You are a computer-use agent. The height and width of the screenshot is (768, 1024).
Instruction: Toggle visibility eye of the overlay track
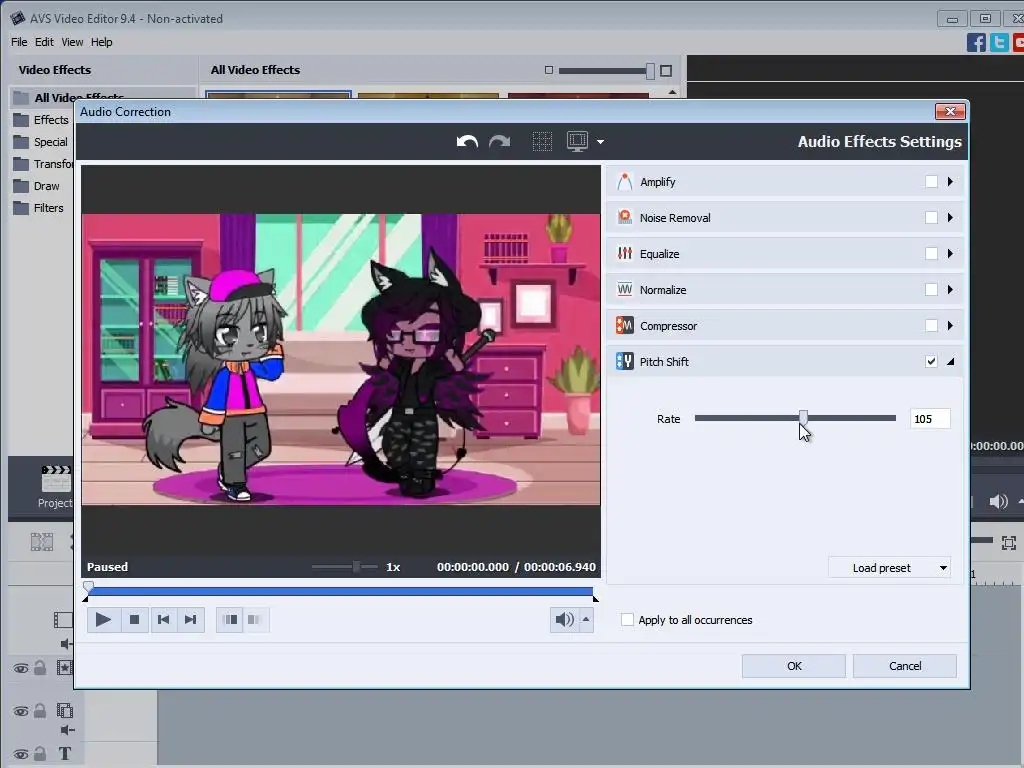[x=21, y=711]
